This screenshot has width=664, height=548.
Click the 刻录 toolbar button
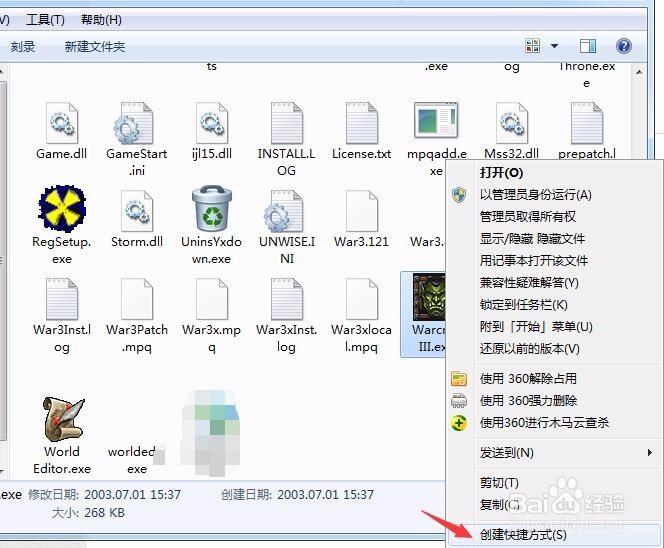[x=23, y=46]
